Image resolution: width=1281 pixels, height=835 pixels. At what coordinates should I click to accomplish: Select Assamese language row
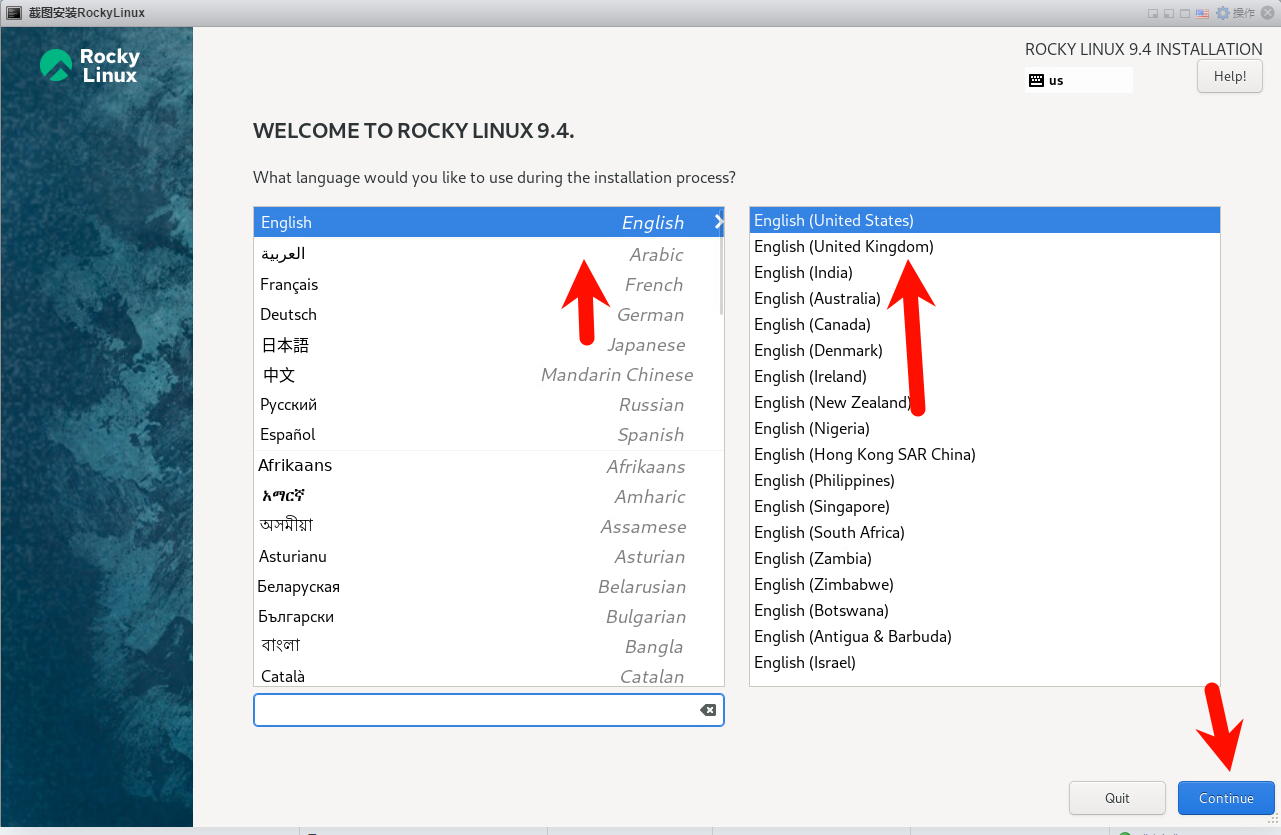tap(487, 526)
